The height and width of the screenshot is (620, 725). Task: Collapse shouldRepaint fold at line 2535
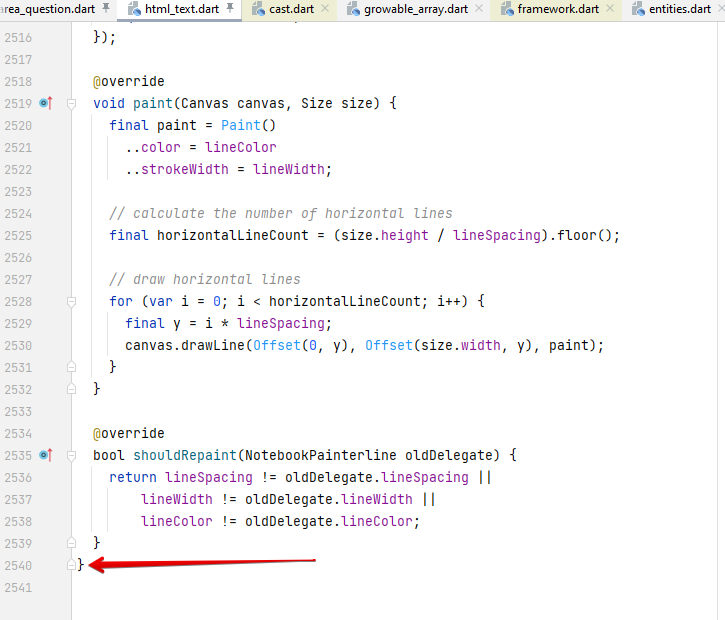(71, 456)
